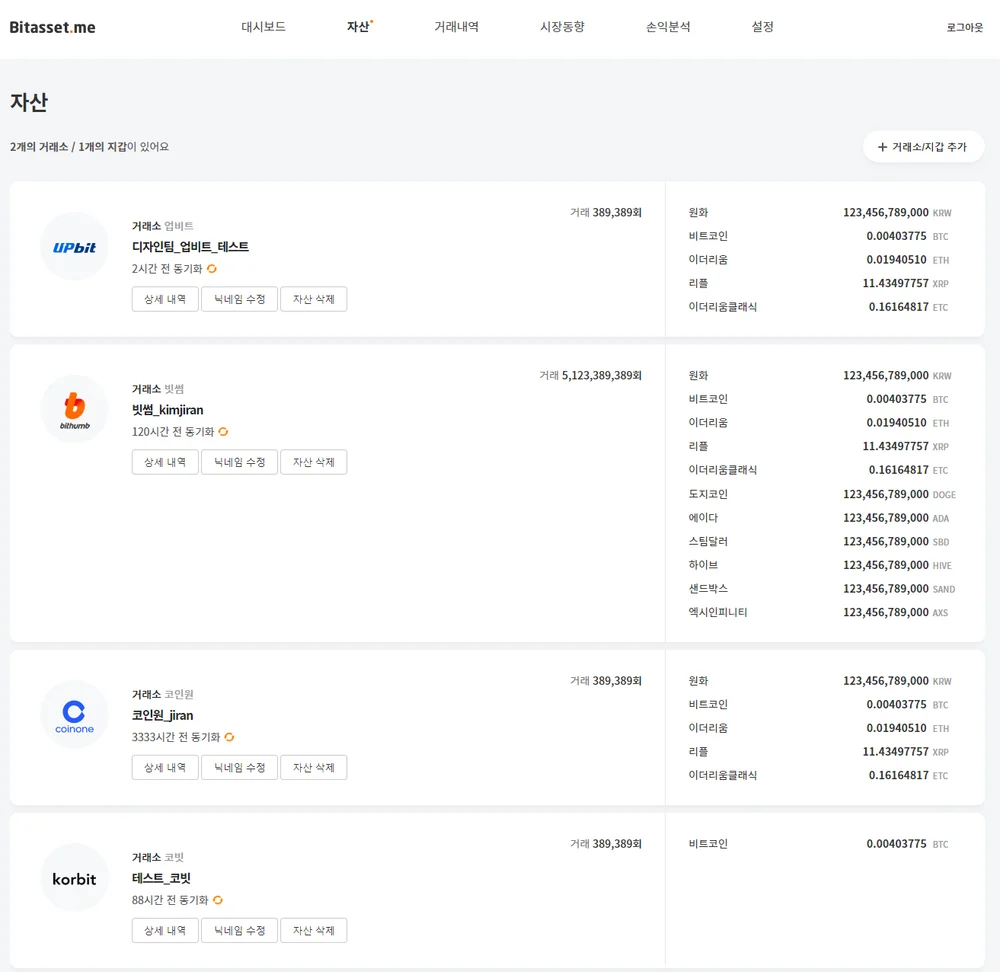Image resolution: width=1000 pixels, height=972 pixels.
Task: Click the 로그아웃 link
Action: (964, 28)
